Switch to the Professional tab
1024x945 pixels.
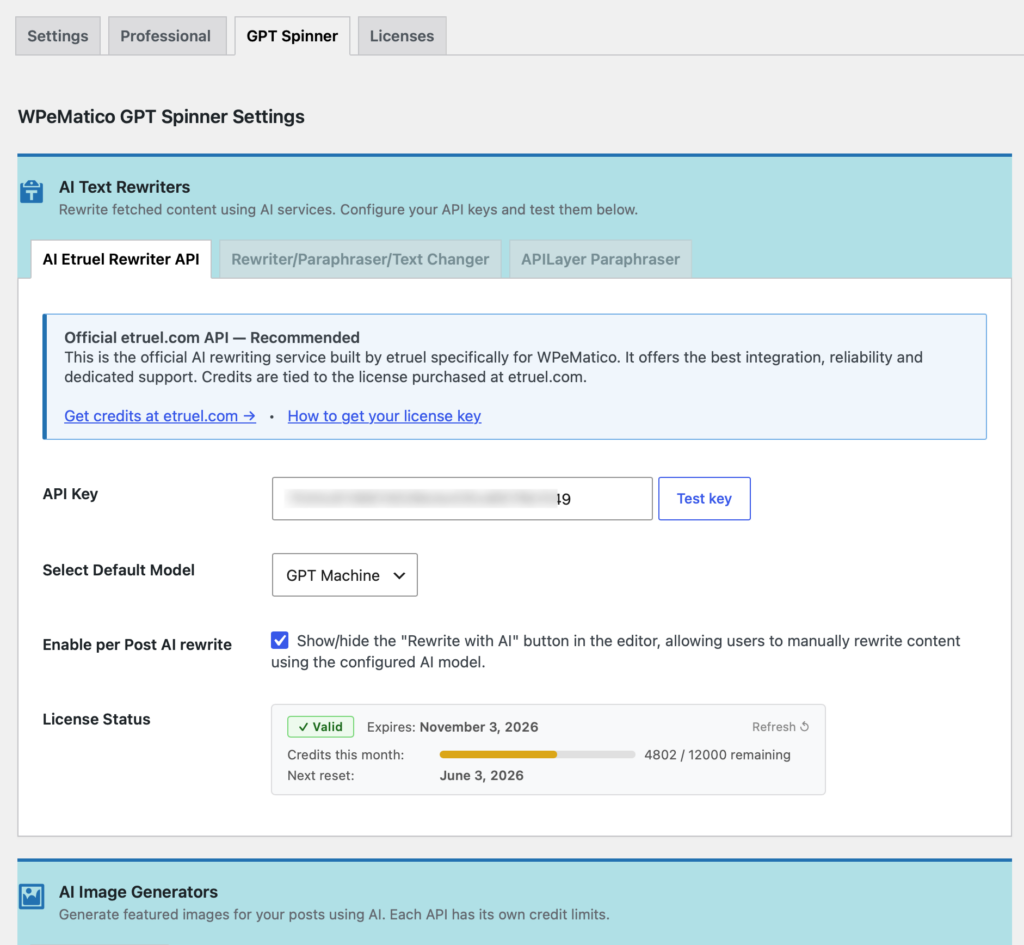click(x=165, y=36)
